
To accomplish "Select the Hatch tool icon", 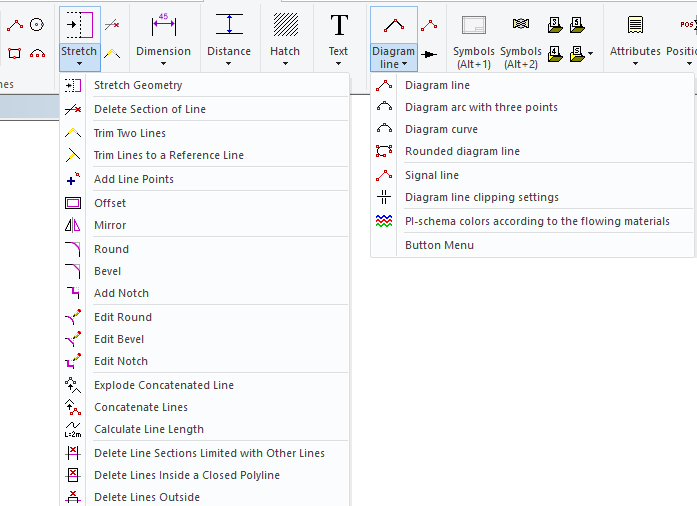I will click(285, 24).
